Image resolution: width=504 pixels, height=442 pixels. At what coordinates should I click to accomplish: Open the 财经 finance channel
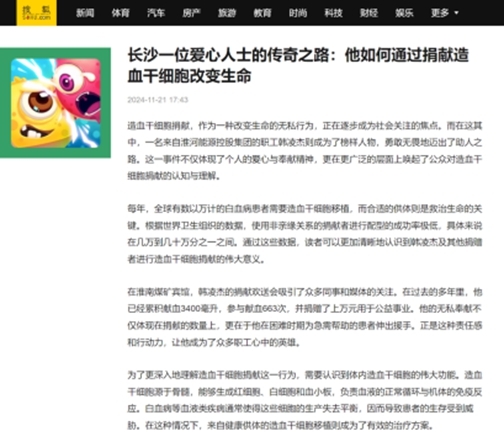[x=369, y=13]
